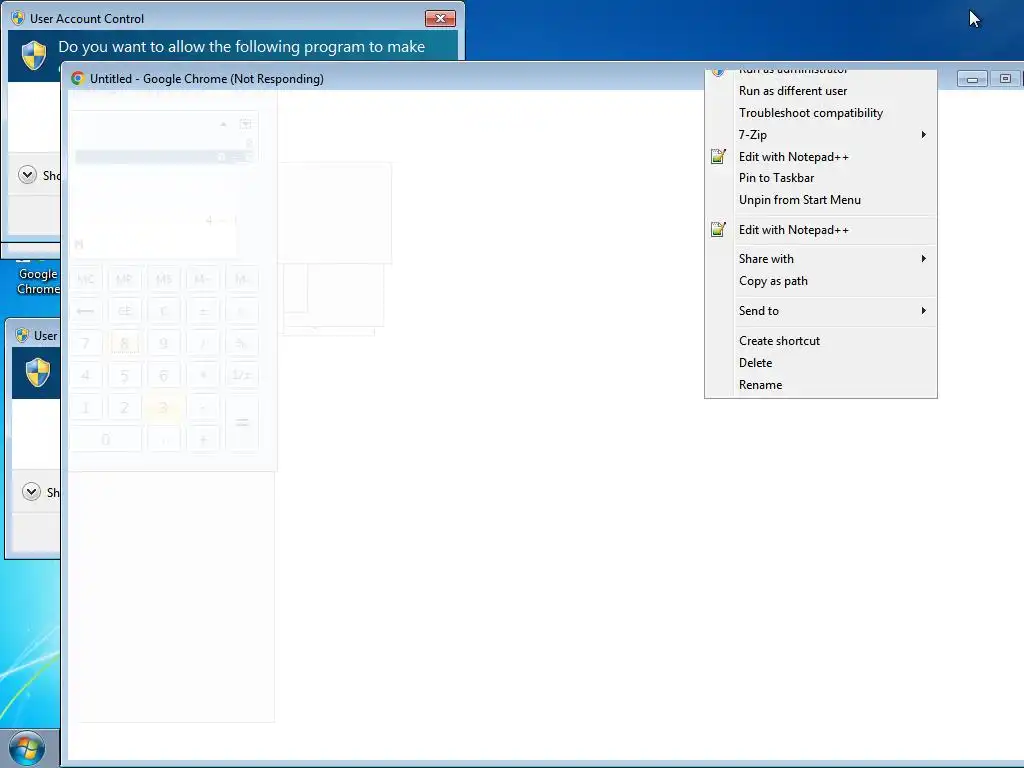Click the faded calculator 5 key
The height and width of the screenshot is (768, 1024).
coord(124,376)
